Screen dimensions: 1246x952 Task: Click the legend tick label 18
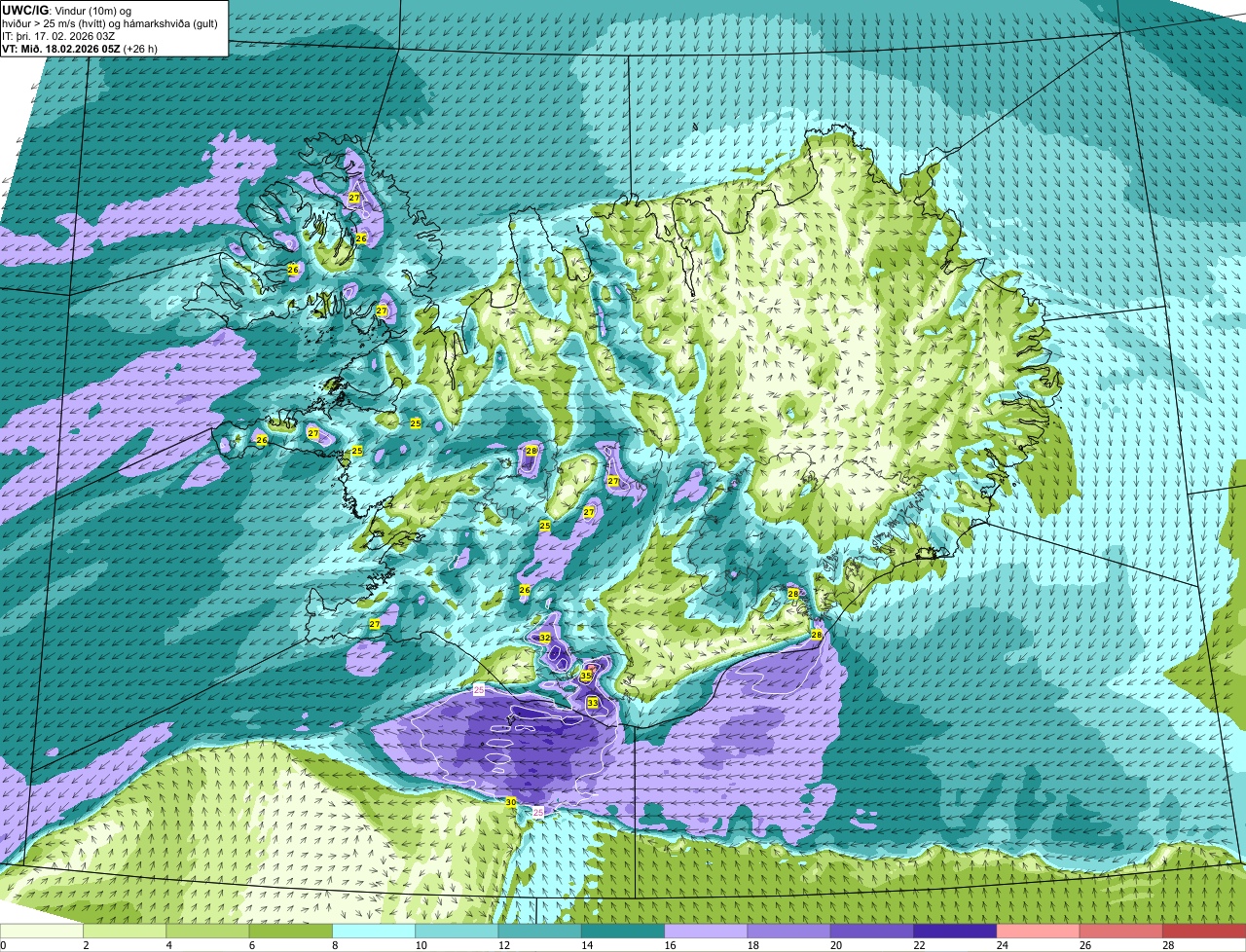coord(752,945)
